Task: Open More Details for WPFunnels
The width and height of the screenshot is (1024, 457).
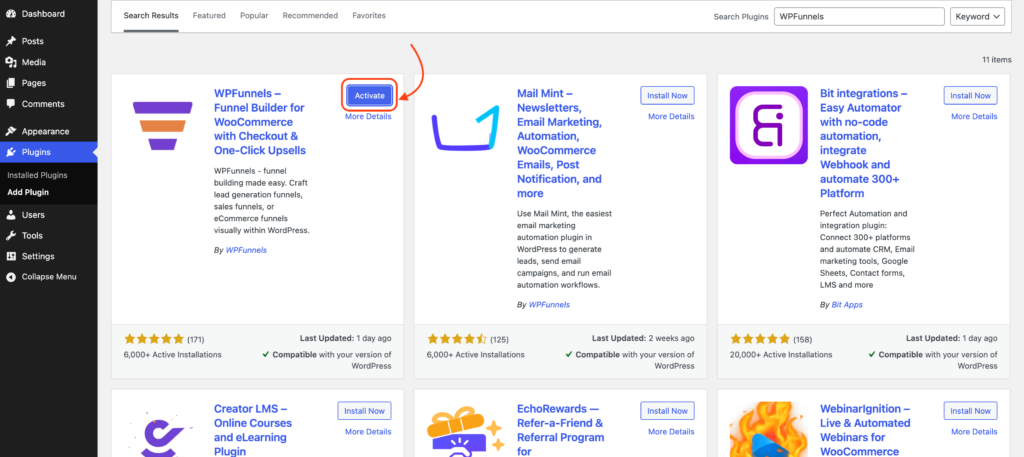Action: (368, 117)
